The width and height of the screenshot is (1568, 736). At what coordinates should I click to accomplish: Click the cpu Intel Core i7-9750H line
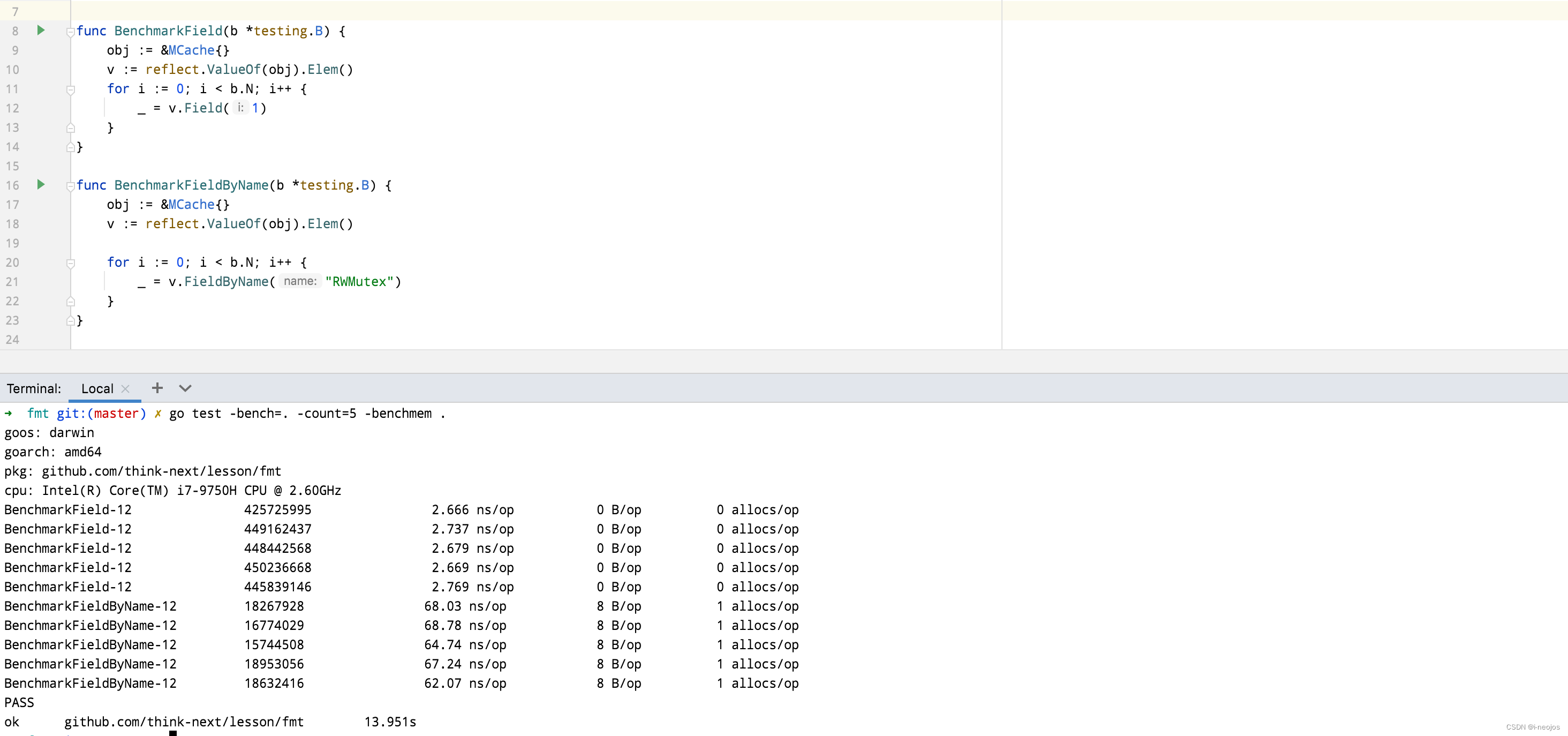pos(173,491)
